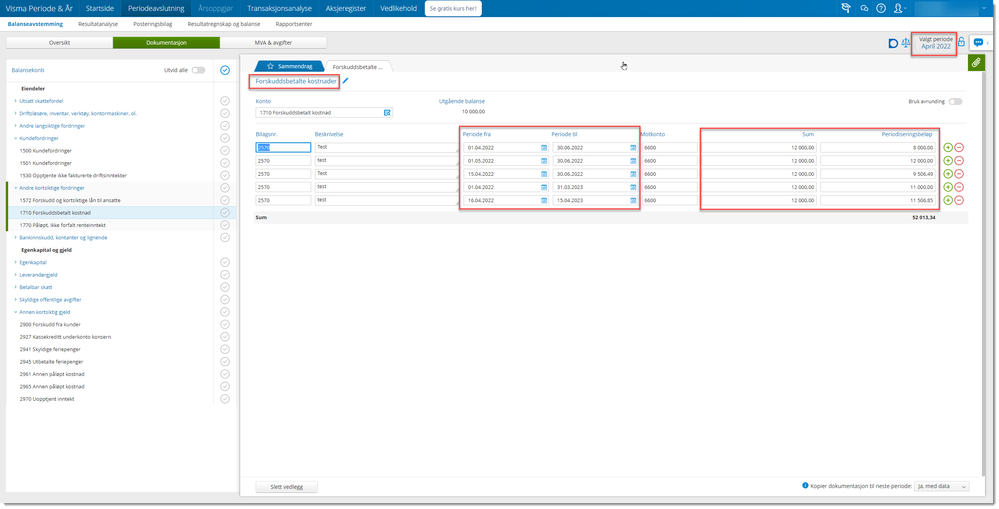Toggle the Utvid alle switch
Screen dimensions: 999x509
point(199,70)
